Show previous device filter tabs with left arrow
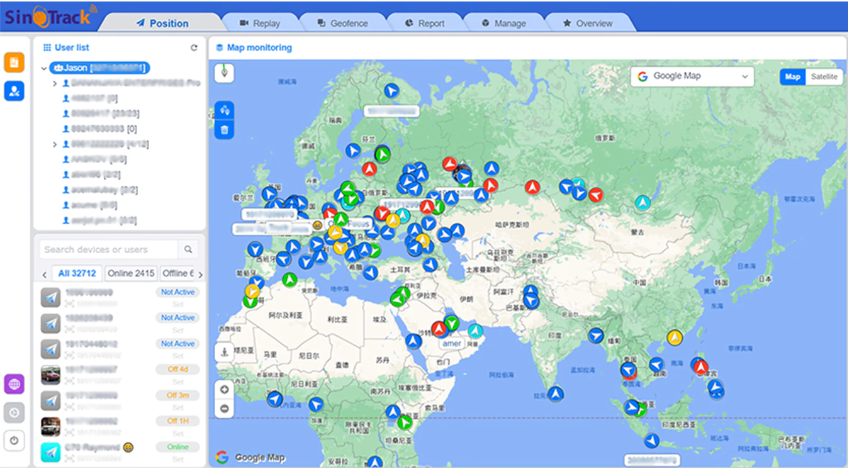This screenshot has width=848, height=468. 44,275
